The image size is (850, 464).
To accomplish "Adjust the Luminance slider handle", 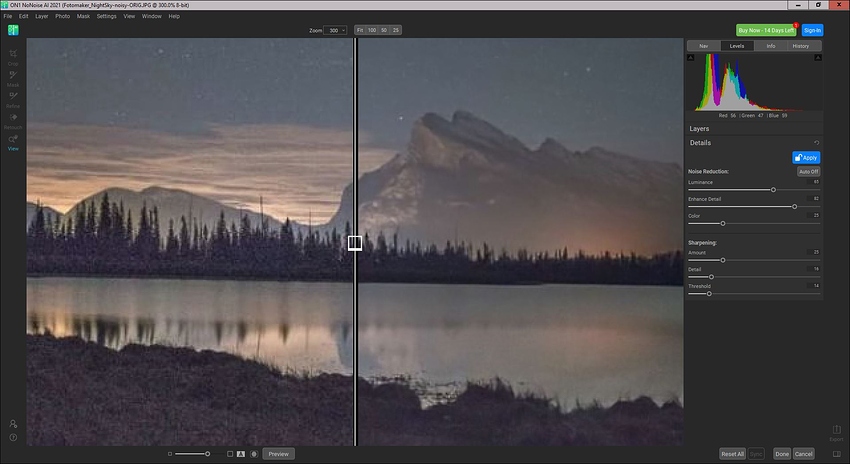I will pyautogui.click(x=774, y=190).
